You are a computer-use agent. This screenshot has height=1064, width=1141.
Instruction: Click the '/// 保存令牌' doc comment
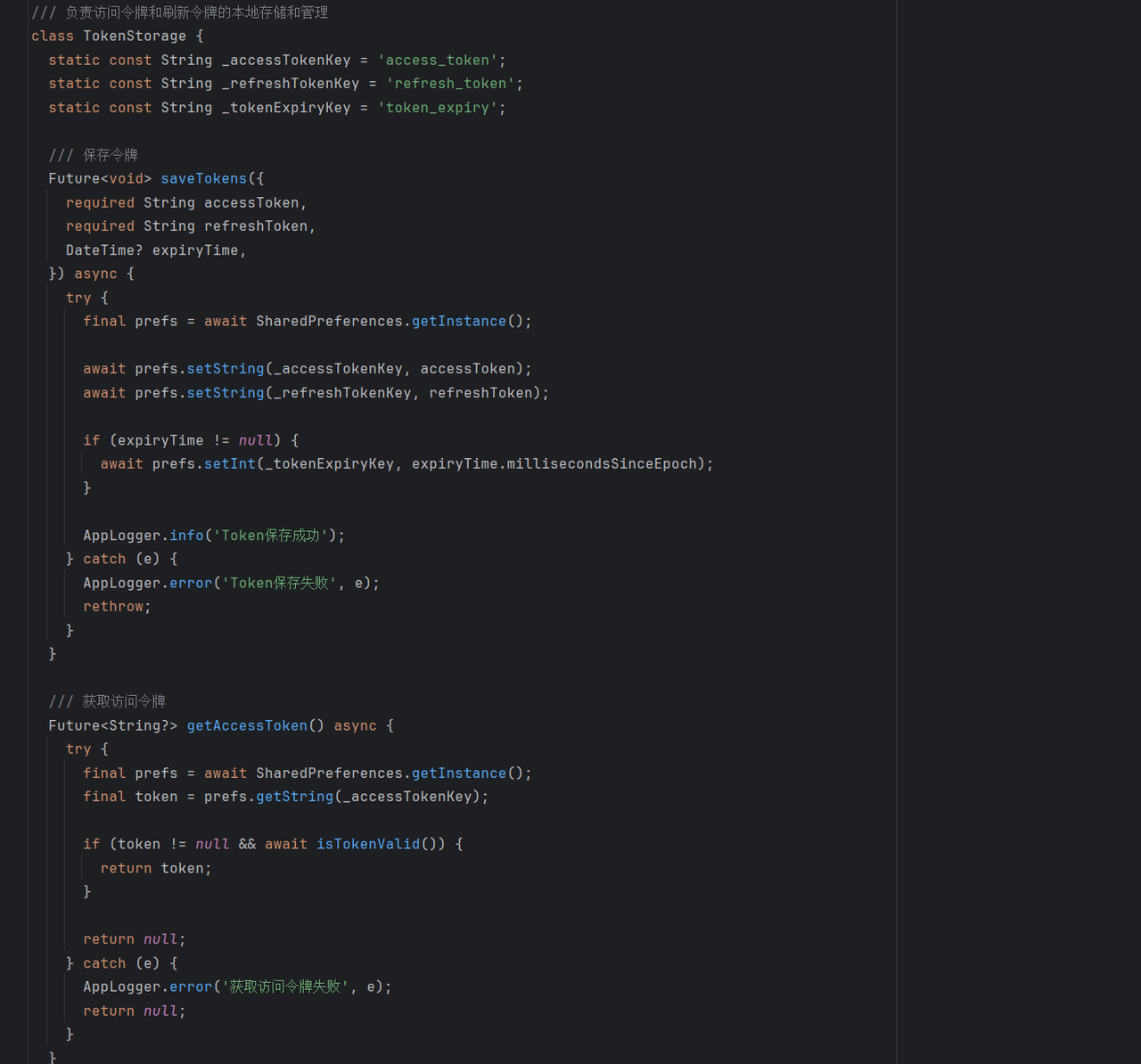(x=94, y=155)
